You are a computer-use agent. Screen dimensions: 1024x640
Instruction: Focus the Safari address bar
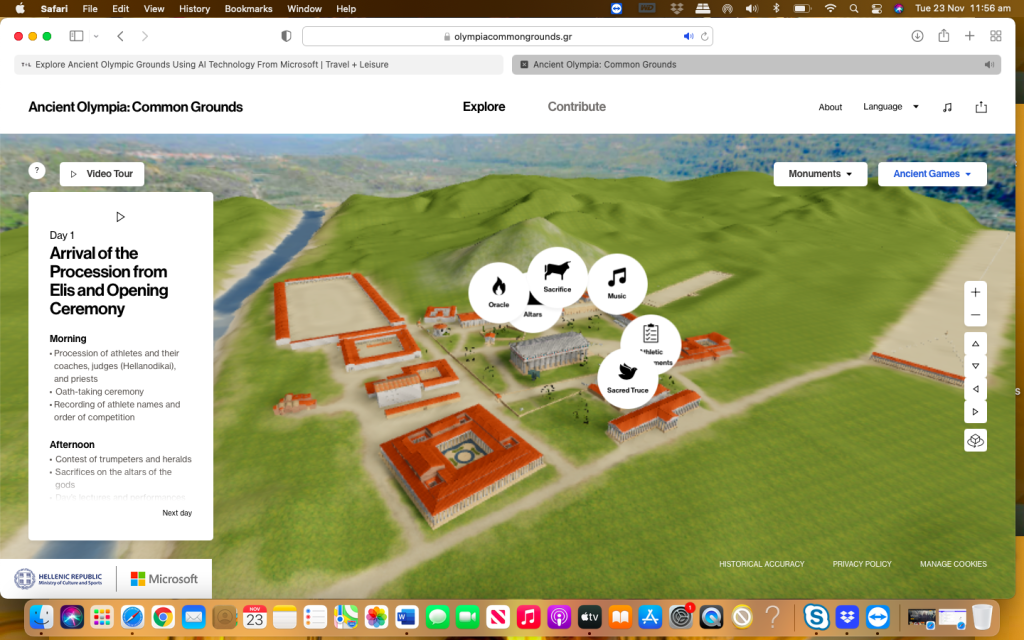[507, 37]
